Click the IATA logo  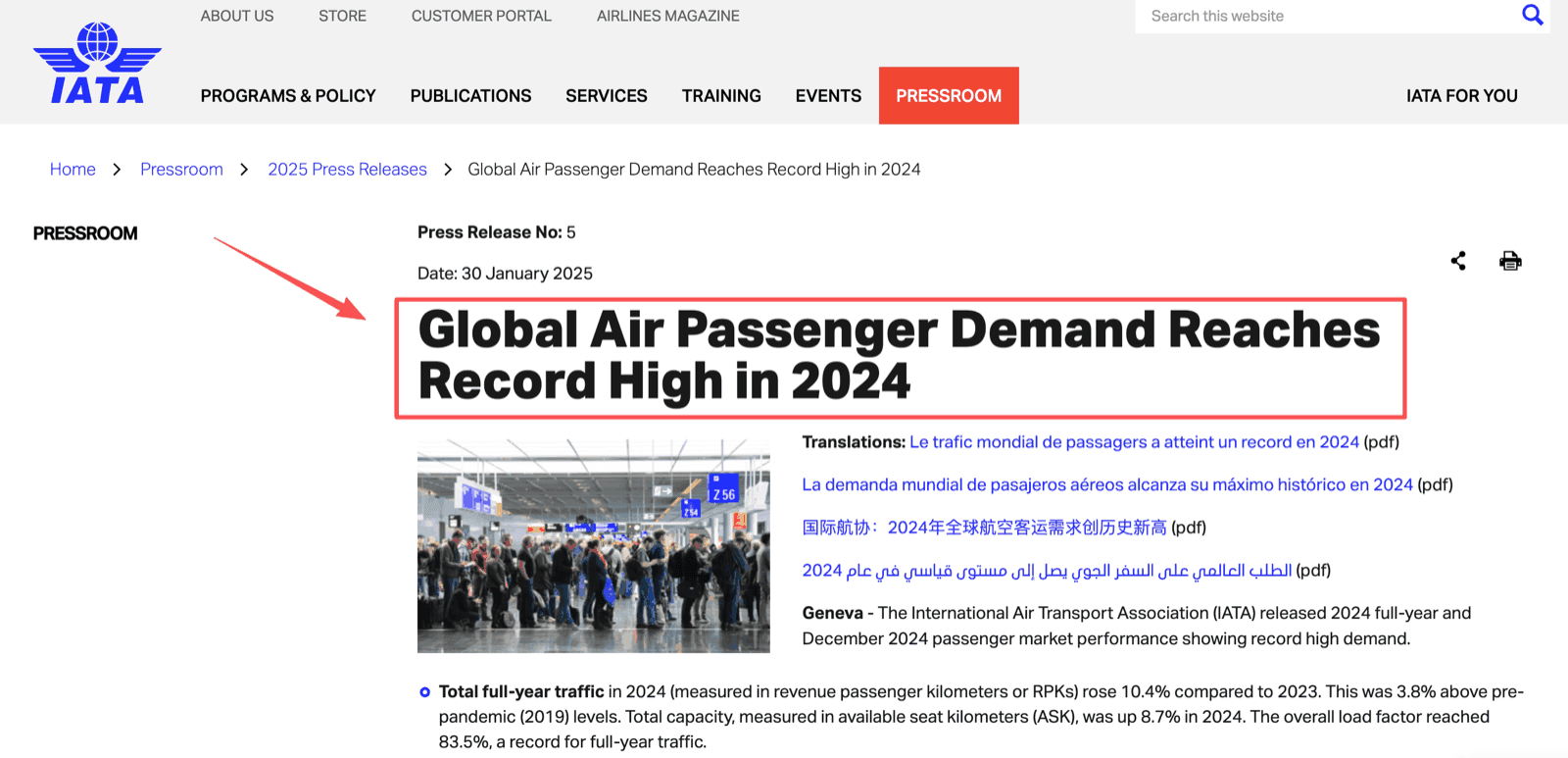click(97, 64)
